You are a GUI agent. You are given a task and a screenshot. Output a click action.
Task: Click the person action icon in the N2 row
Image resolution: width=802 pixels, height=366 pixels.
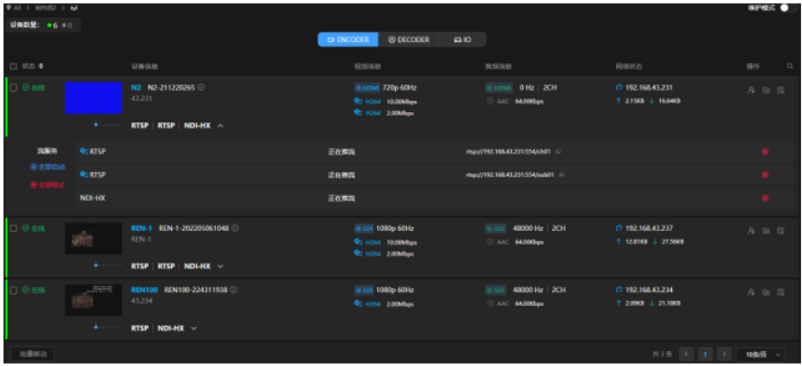click(751, 90)
